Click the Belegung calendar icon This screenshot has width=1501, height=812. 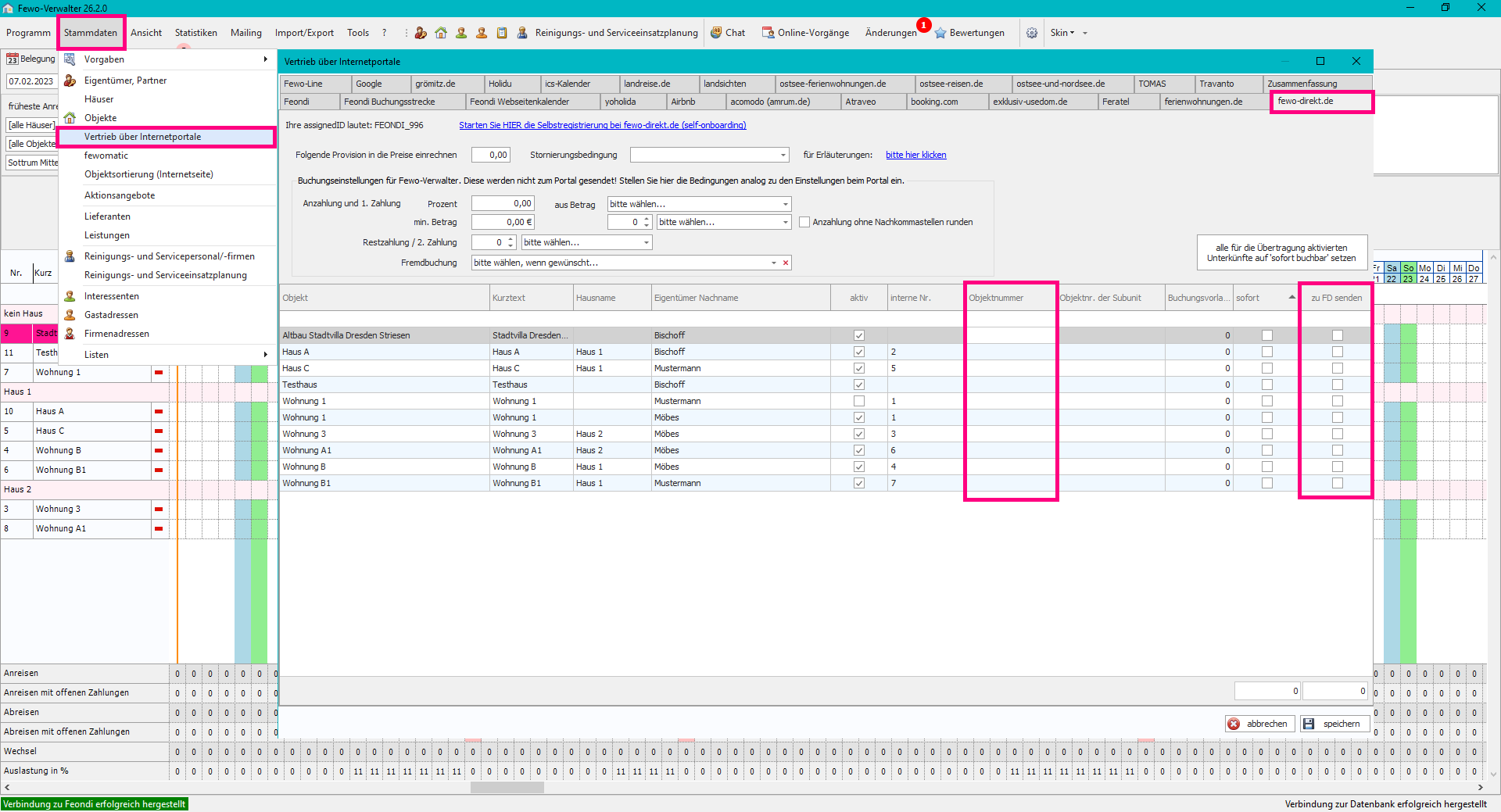(13, 59)
